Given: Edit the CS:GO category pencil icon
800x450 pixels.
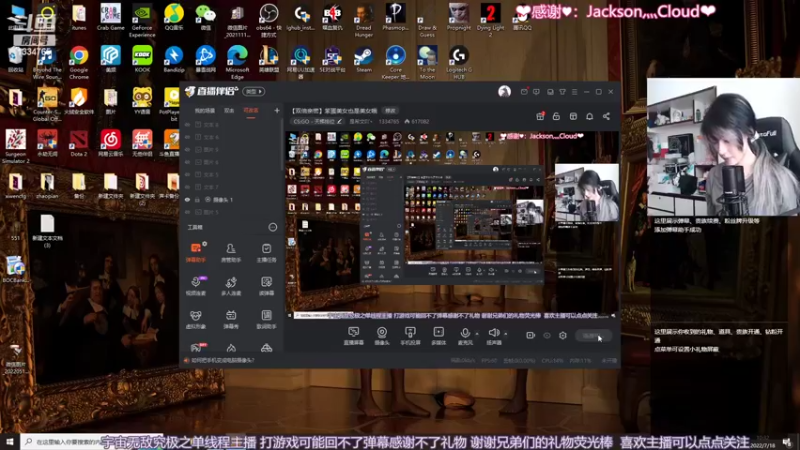Looking at the screenshot, I should click(x=339, y=121).
